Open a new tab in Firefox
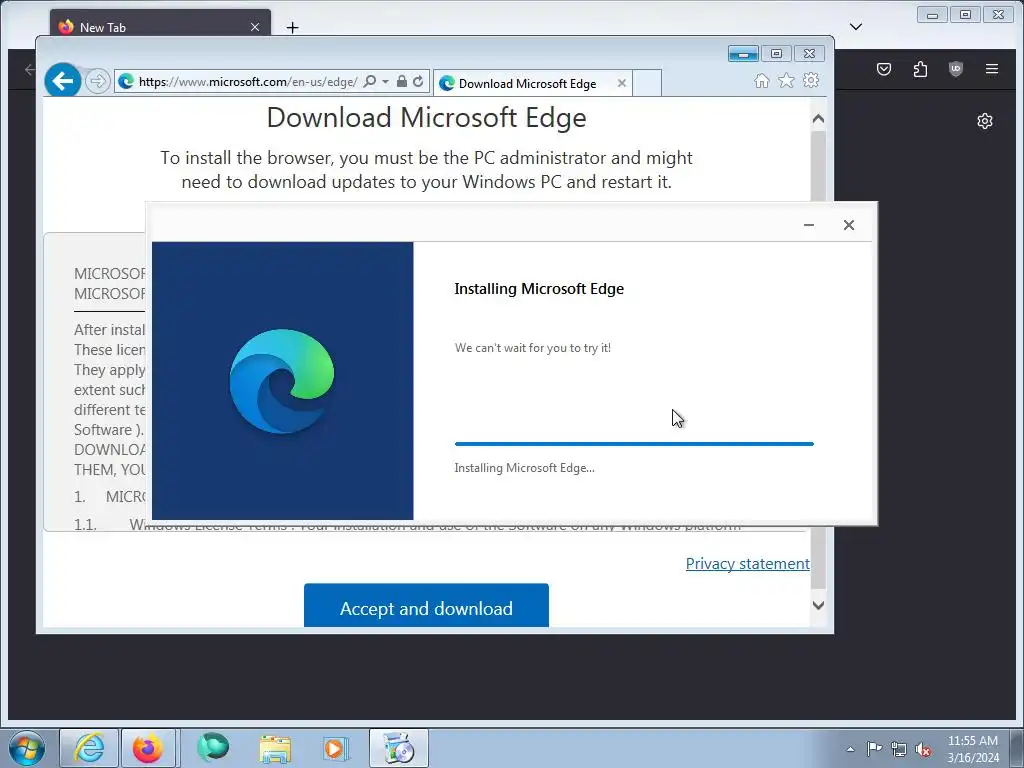The width and height of the screenshot is (1024, 768). [x=293, y=27]
